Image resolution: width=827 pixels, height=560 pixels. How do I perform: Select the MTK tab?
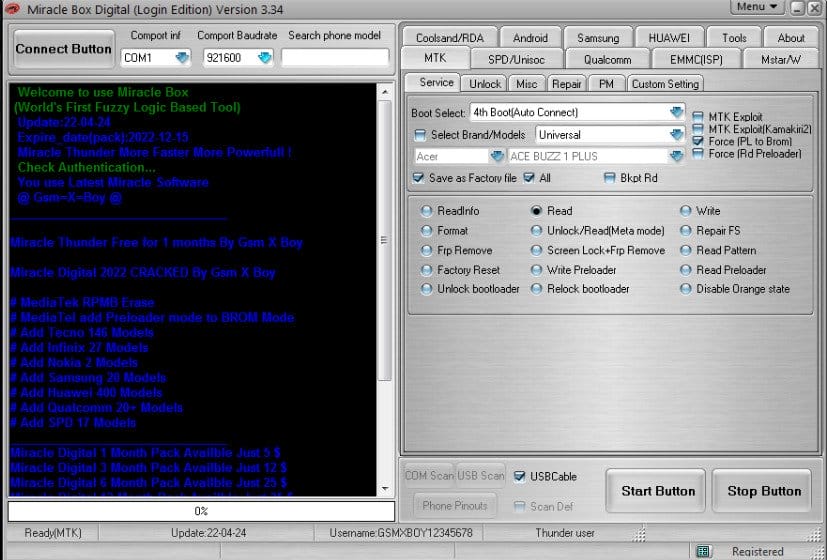click(435, 58)
